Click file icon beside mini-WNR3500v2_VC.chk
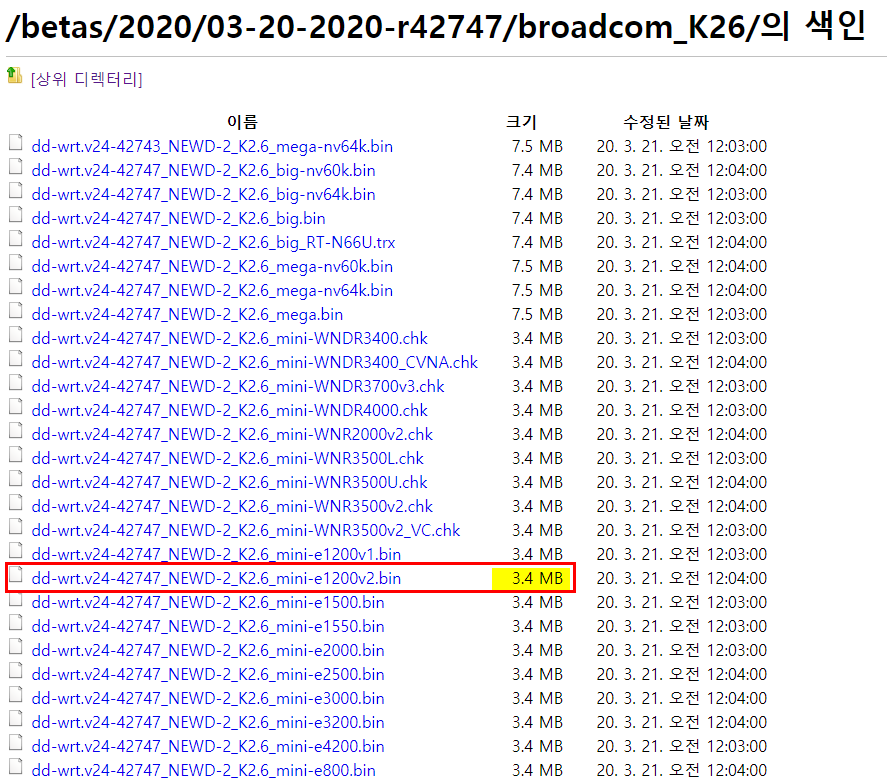Screen dimensions: 887x780 coord(16,527)
